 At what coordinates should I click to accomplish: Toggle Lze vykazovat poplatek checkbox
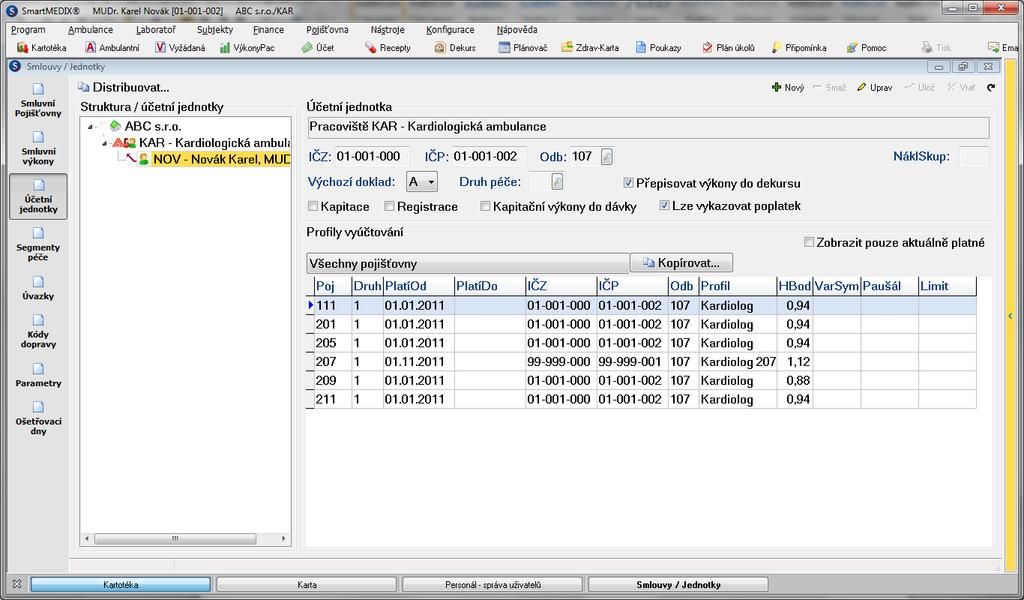click(664, 206)
